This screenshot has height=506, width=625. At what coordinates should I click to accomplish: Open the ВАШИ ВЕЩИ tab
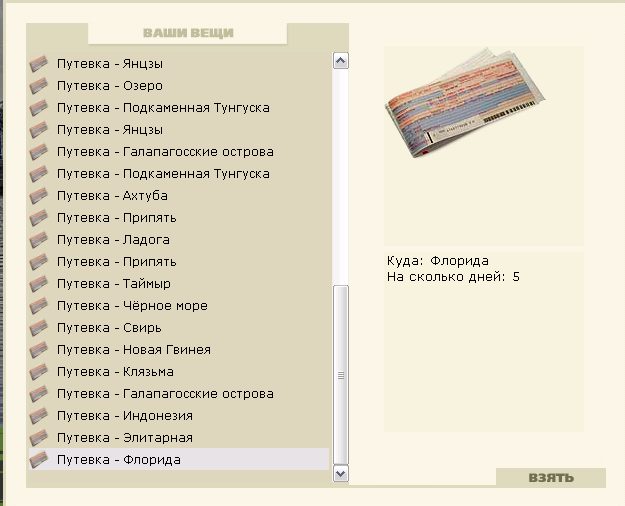tap(188, 33)
